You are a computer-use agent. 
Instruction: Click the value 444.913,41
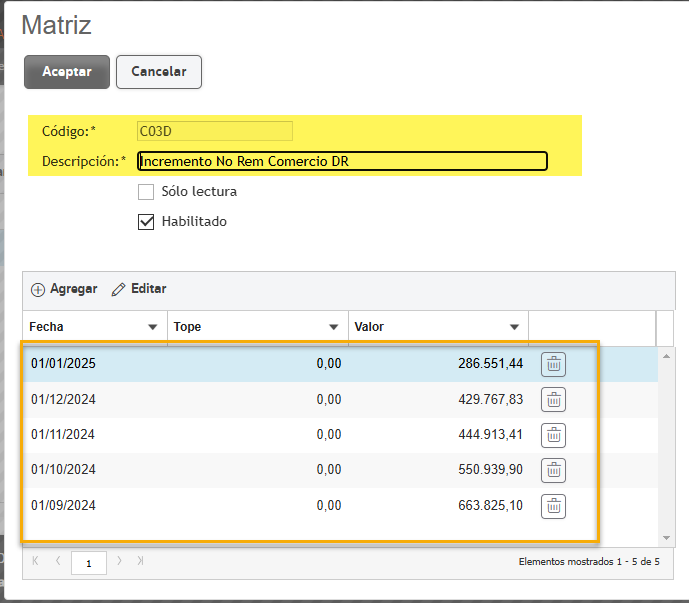[x=490, y=434]
